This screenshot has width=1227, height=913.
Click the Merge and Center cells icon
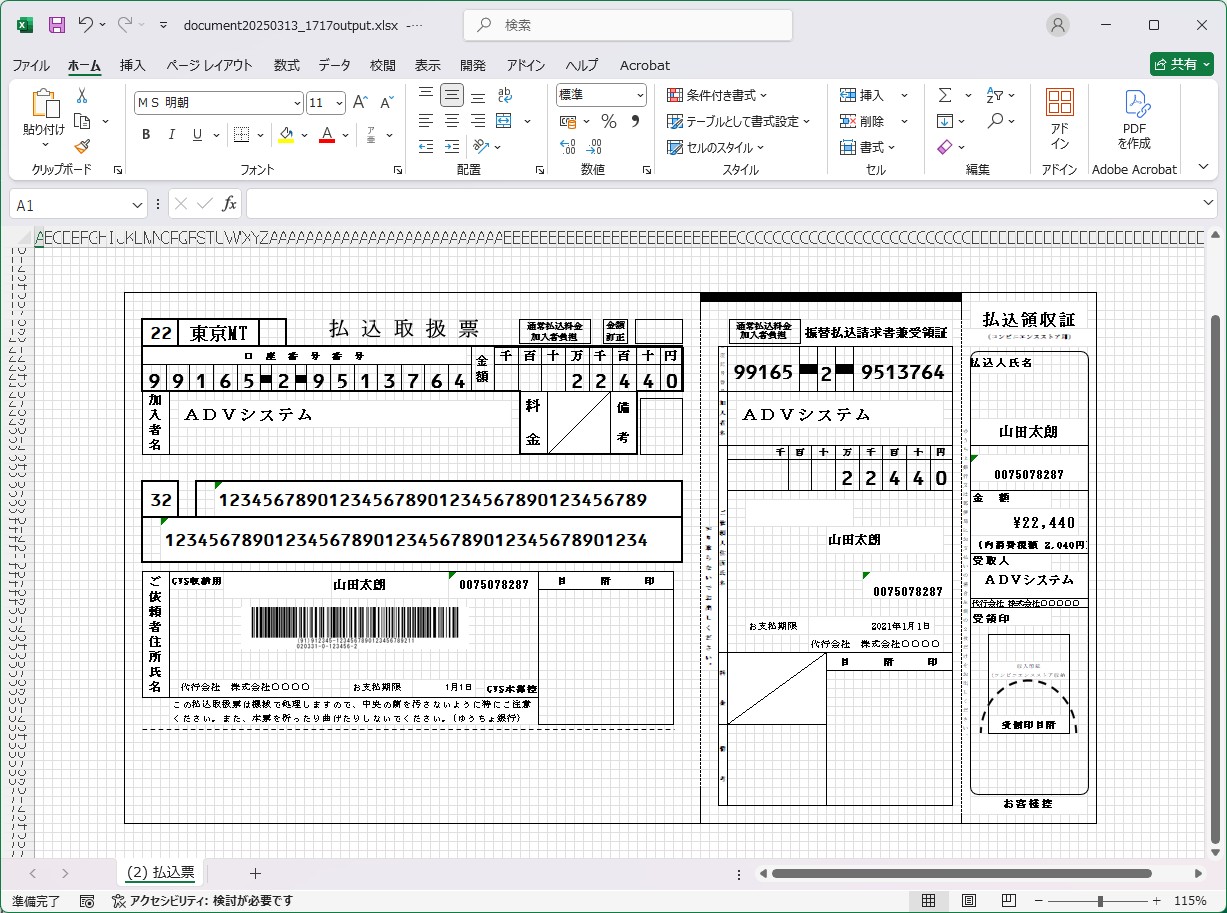click(x=504, y=121)
